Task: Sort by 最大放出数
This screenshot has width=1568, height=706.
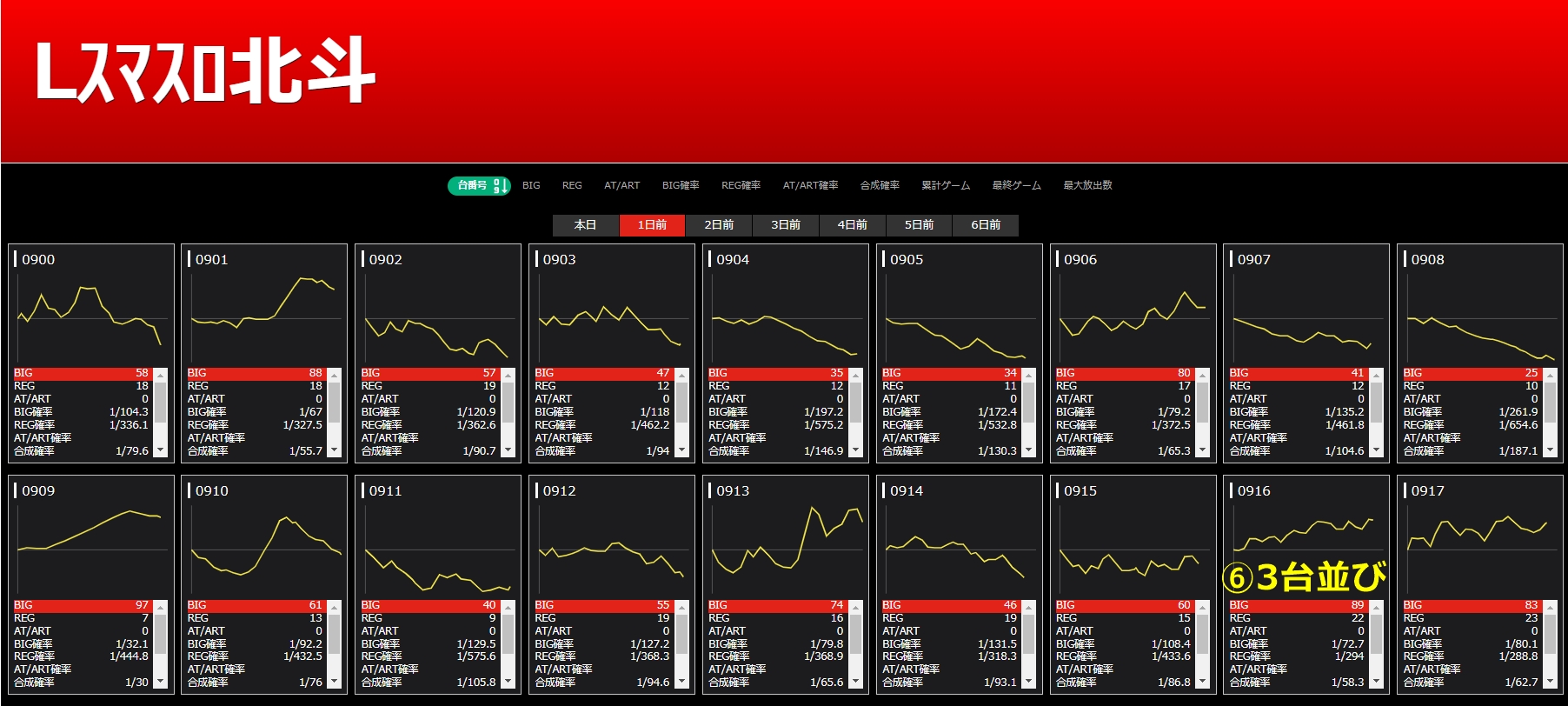Action: [x=1087, y=185]
